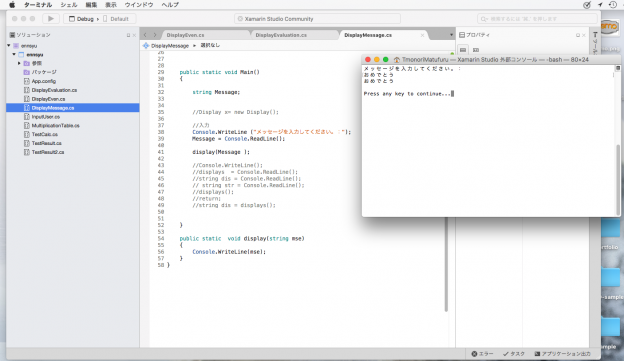
Task: Click the editor vertical scrollbar
Action: (x=446, y=263)
